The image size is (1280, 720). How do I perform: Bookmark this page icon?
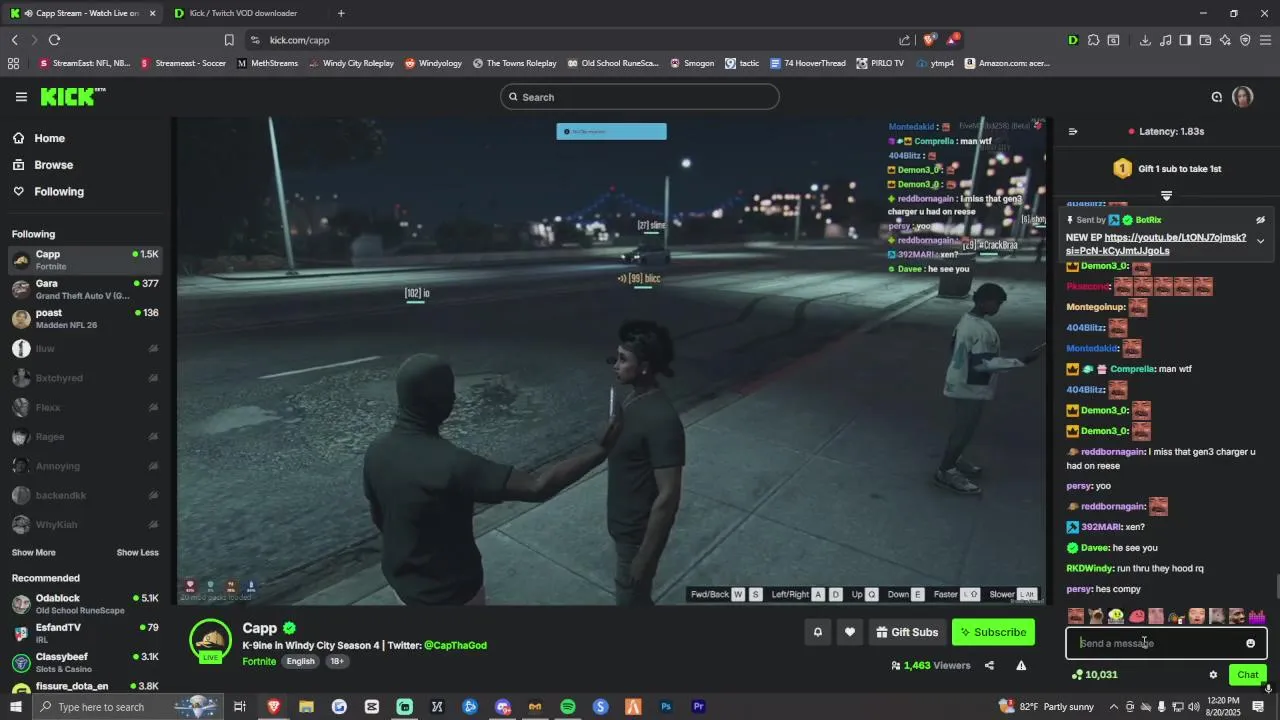tap(229, 40)
